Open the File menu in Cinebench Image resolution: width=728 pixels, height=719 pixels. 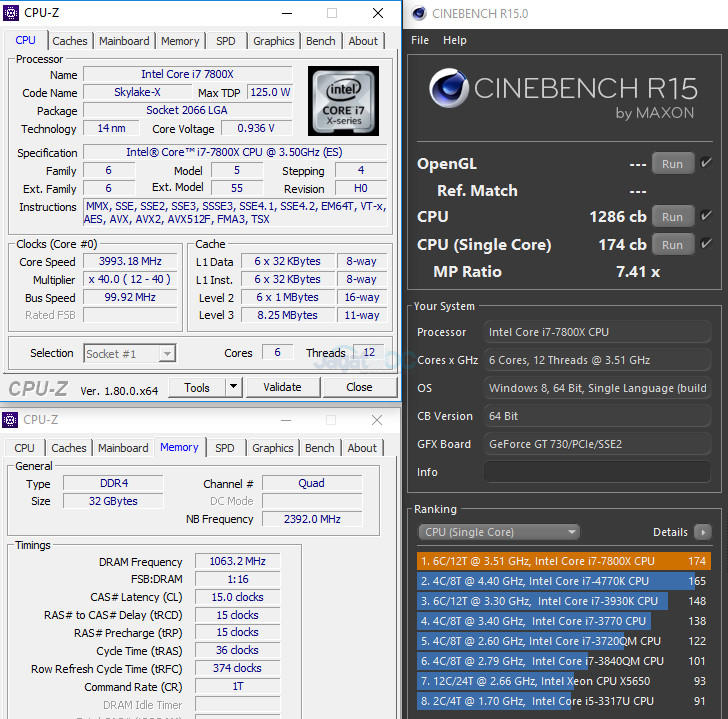click(x=420, y=40)
